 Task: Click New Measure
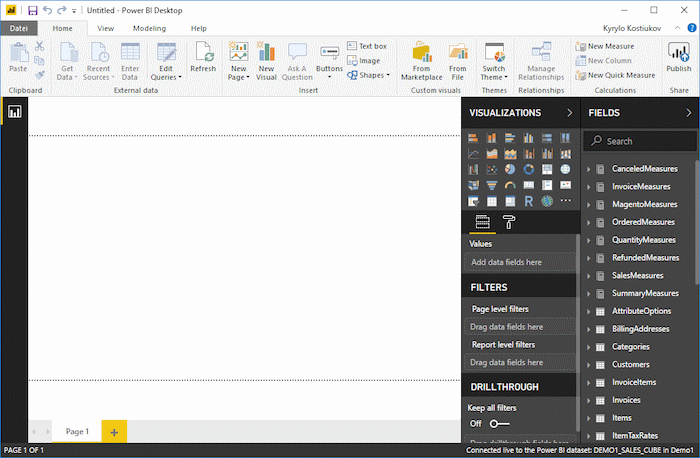pyautogui.click(x=605, y=46)
